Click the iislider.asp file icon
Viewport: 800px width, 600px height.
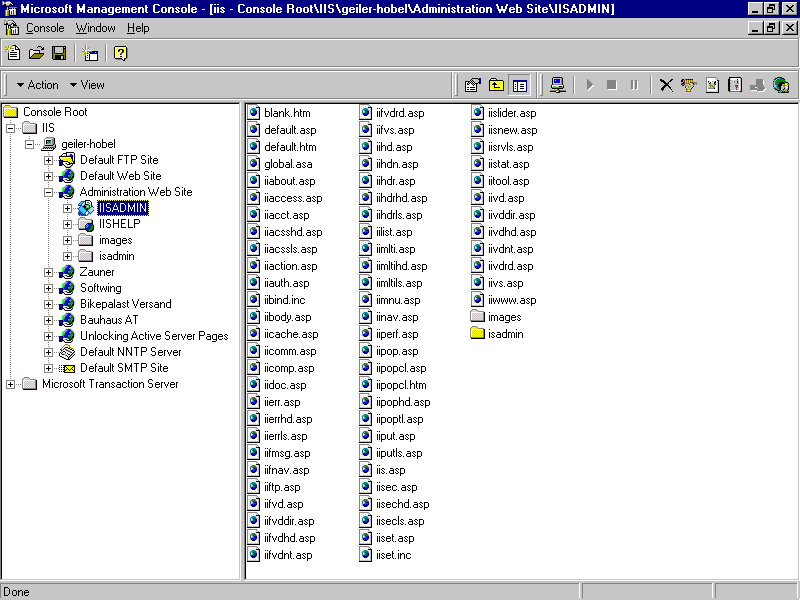click(x=478, y=113)
